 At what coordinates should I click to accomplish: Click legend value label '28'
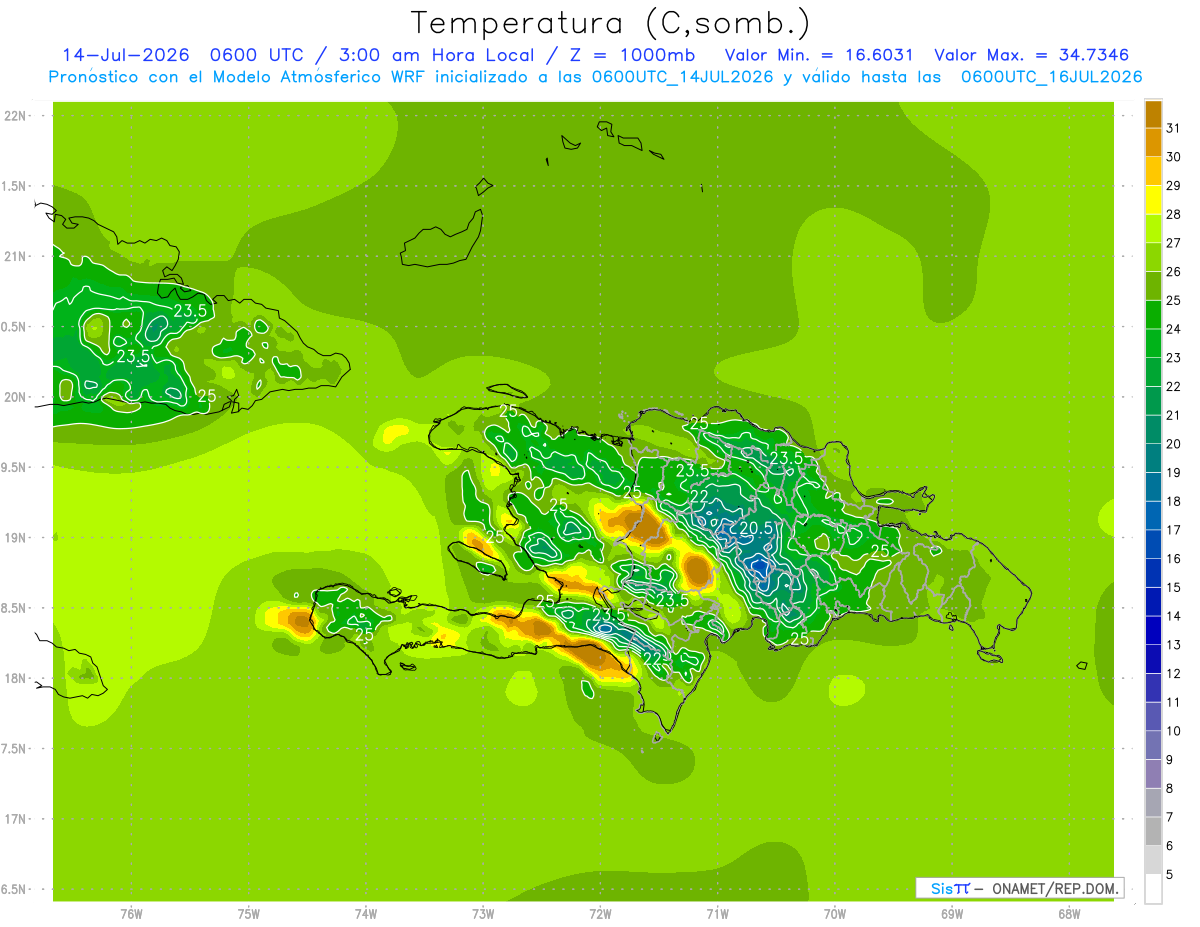[1174, 214]
